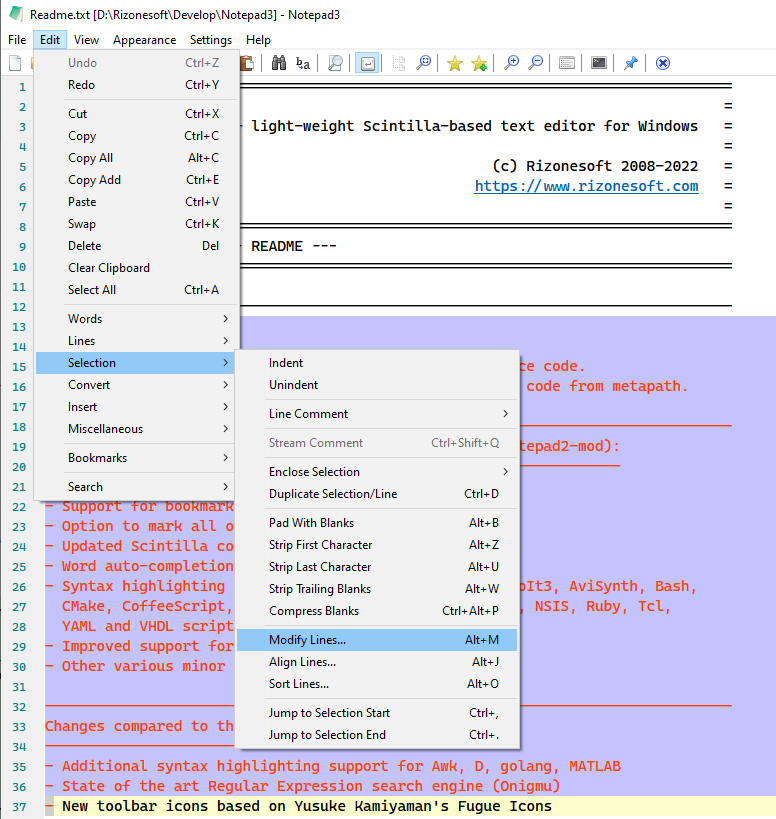Screen dimensions: 776x819
Task: Expand the Convert submenu
Action: pyautogui.click(x=137, y=384)
